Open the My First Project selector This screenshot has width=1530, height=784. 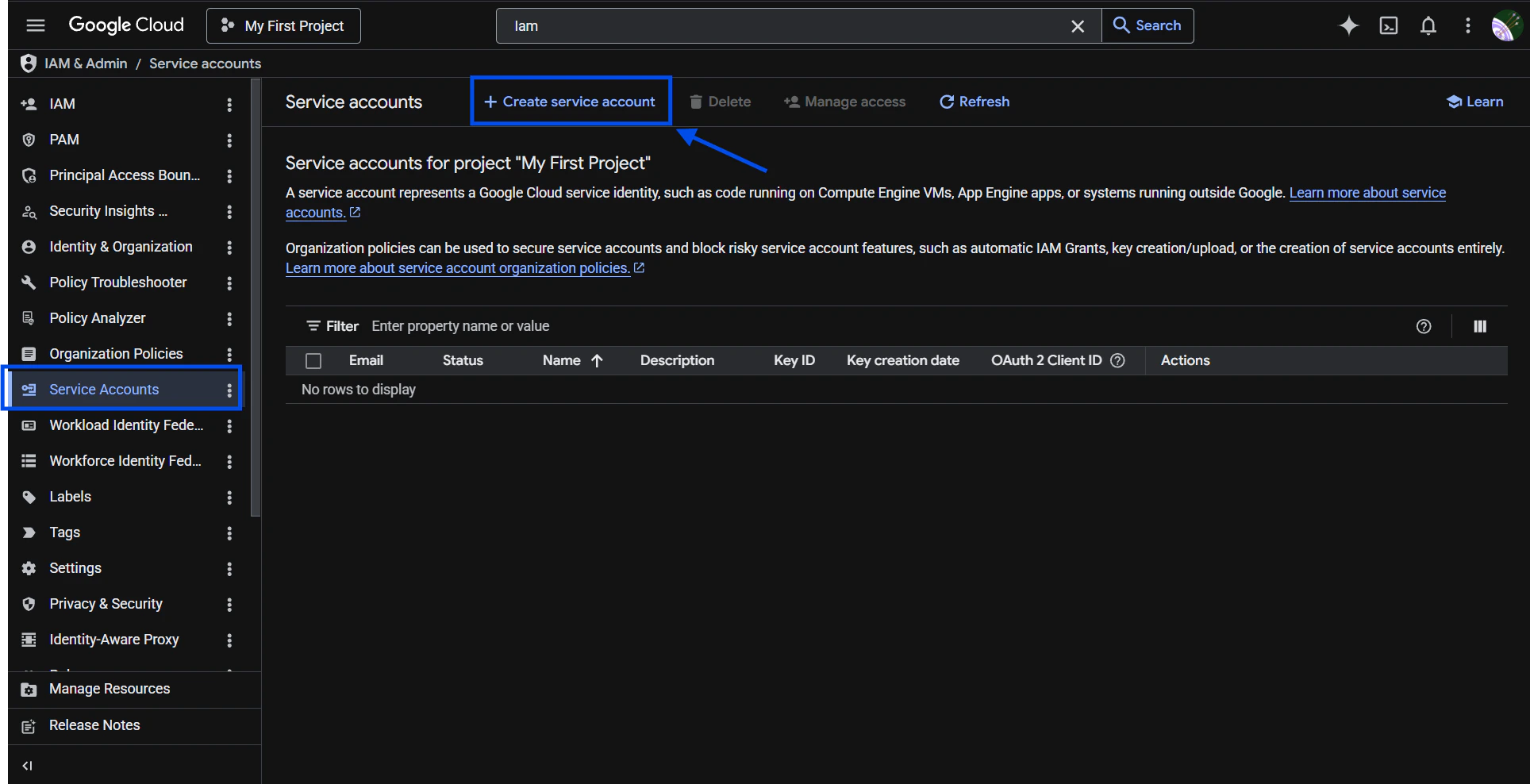(283, 25)
